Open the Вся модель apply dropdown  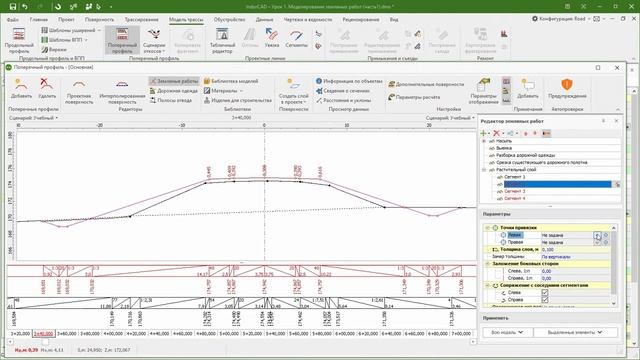point(507,332)
